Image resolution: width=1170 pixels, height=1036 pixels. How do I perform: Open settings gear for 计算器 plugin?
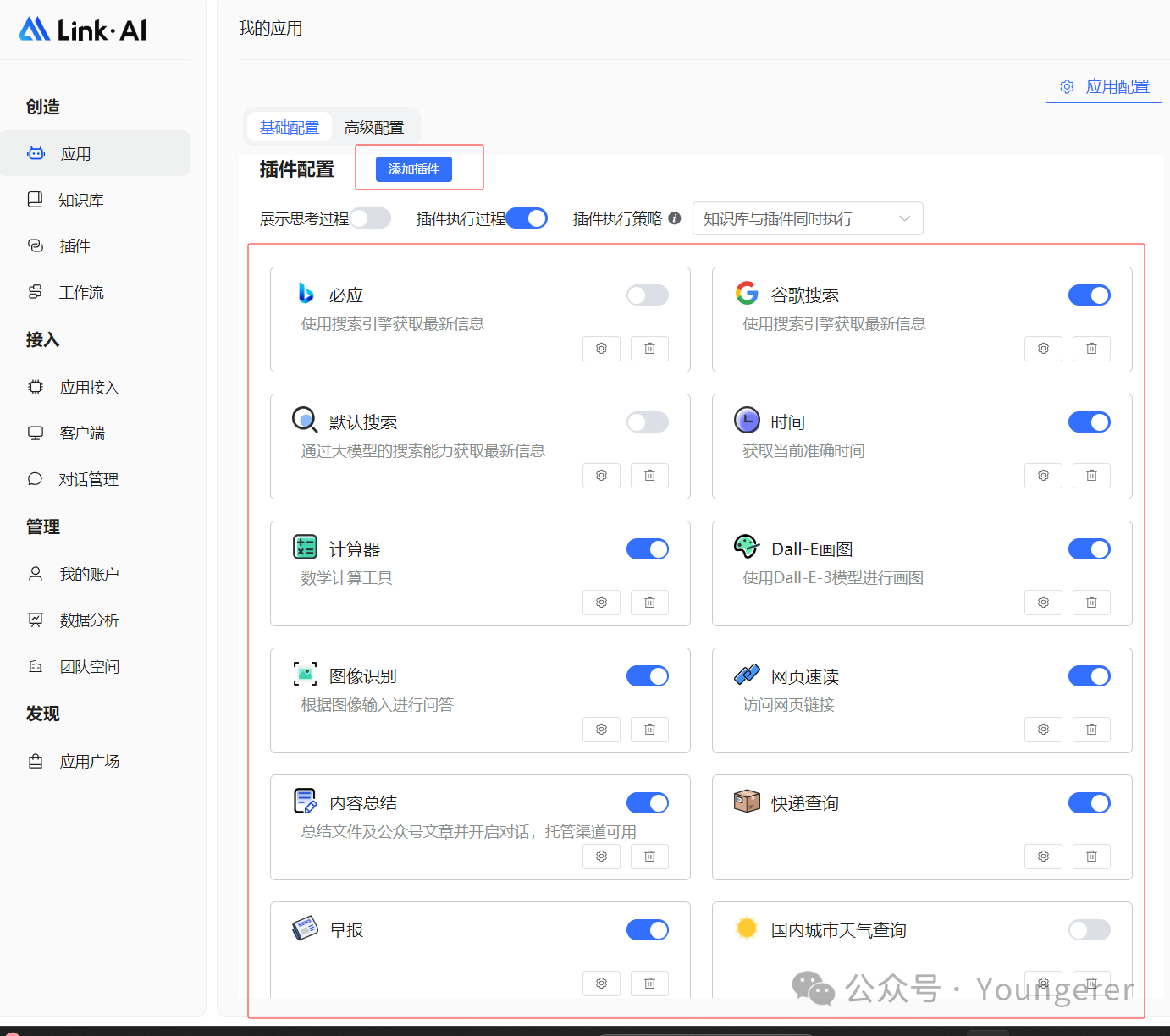click(x=601, y=603)
